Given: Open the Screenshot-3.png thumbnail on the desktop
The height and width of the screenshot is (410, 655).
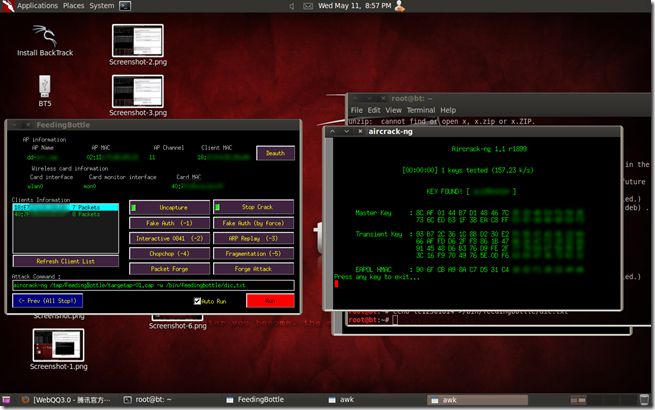Looking at the screenshot, I should click(137, 96).
